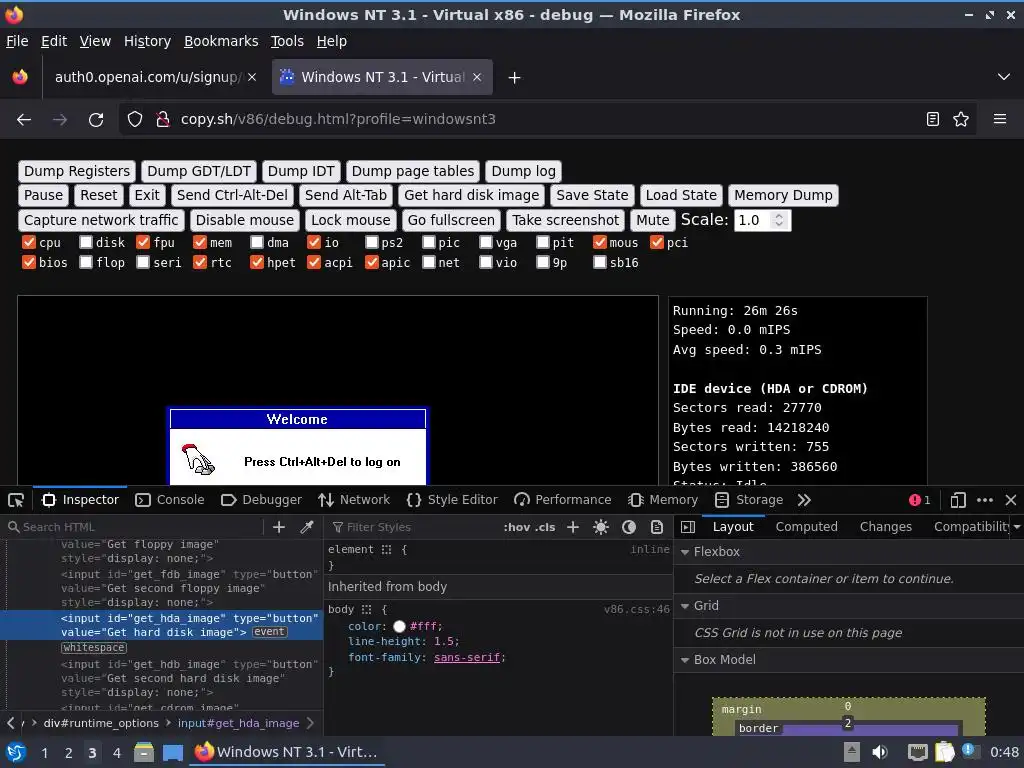Show more devtools tabs chevron
The width and height of the screenshot is (1024, 768).
805,500
